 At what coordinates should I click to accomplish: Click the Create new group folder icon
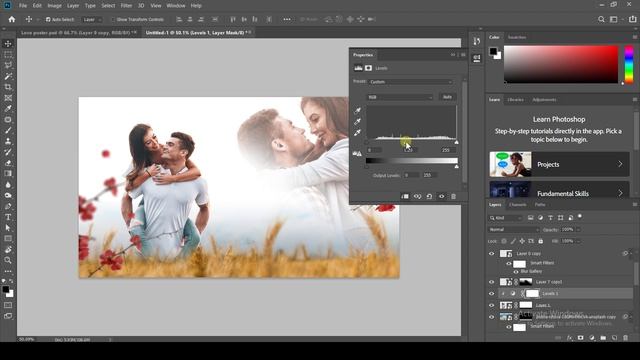[603, 338]
